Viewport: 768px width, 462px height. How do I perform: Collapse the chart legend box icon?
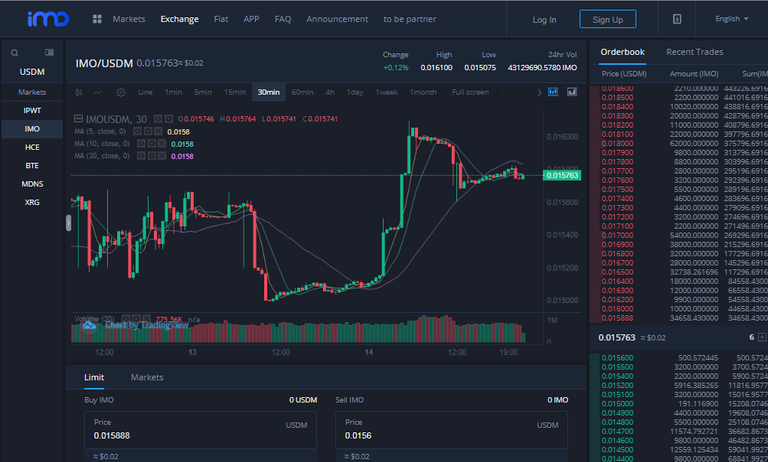[x=78, y=119]
